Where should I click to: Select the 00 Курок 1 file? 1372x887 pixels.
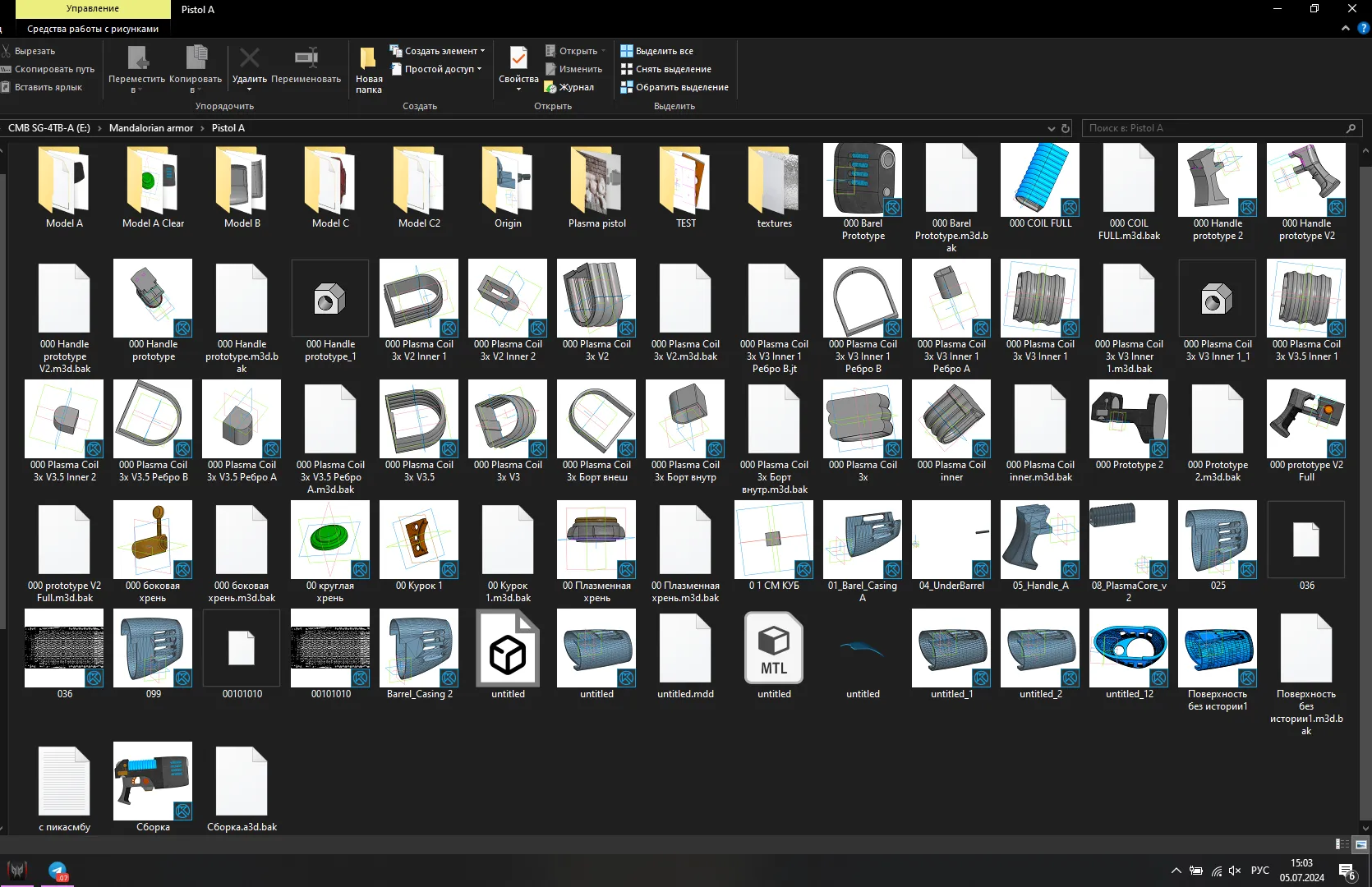coord(419,546)
